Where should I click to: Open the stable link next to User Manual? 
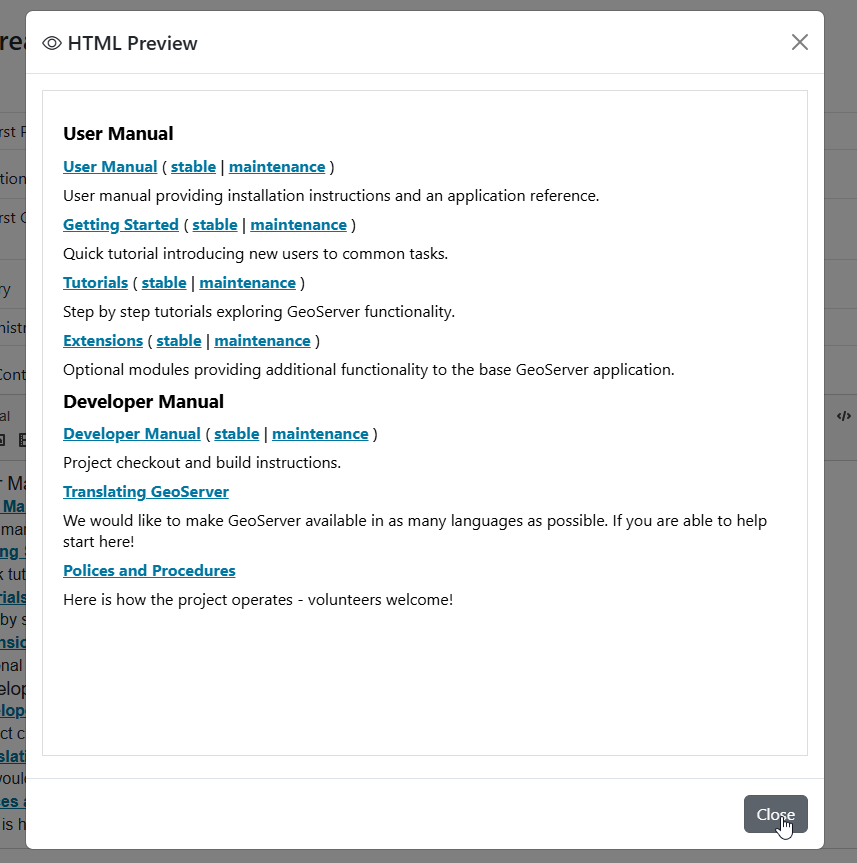tap(193, 167)
